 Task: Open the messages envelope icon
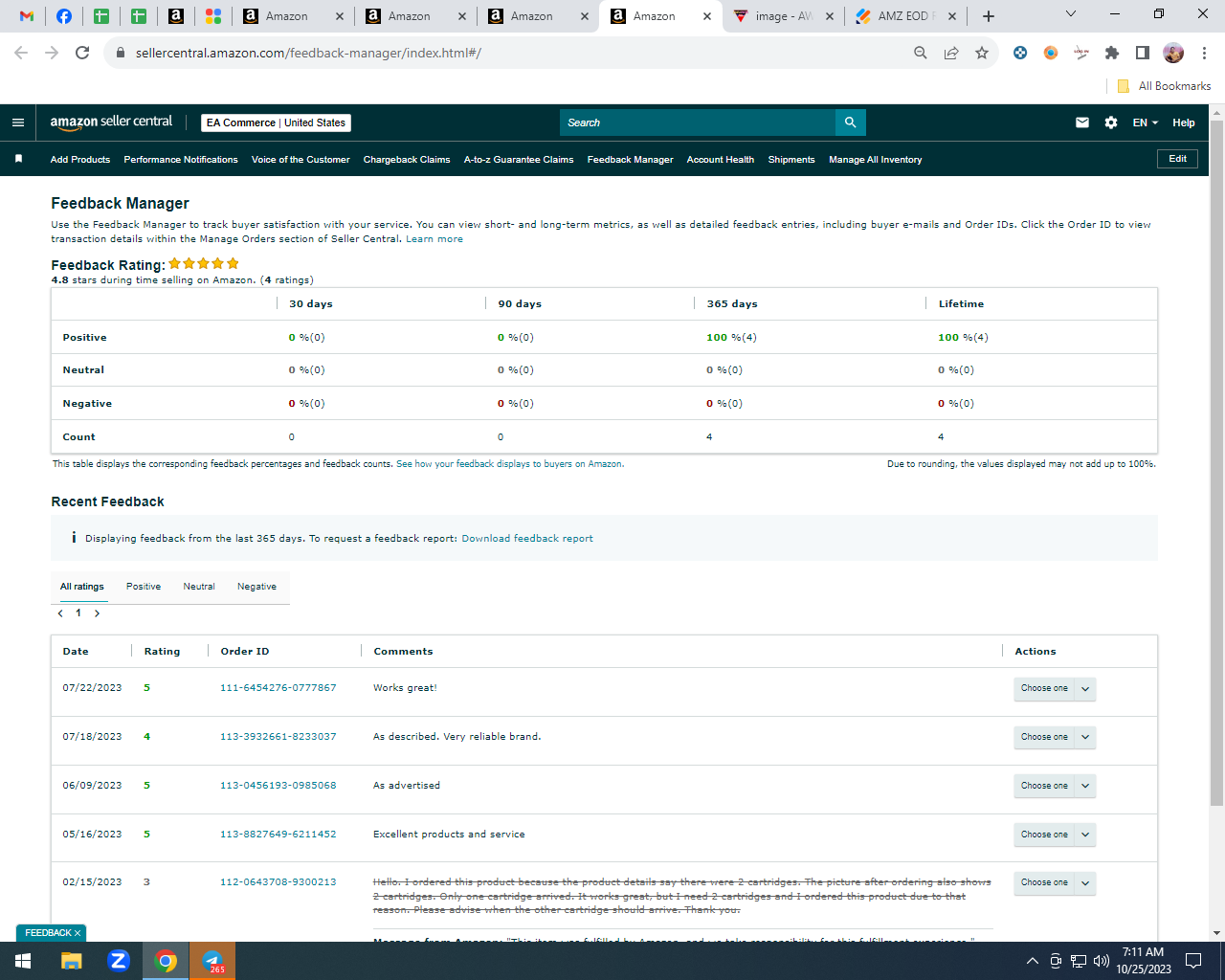coord(1082,122)
